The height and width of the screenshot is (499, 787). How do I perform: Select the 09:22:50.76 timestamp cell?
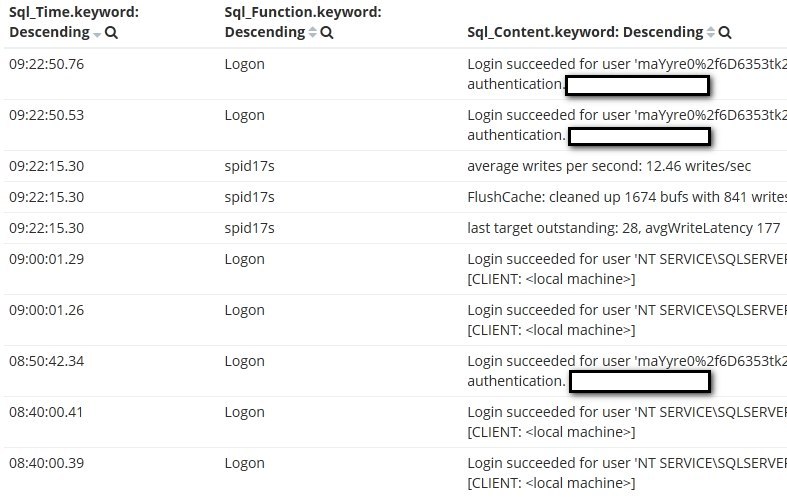tap(47, 64)
